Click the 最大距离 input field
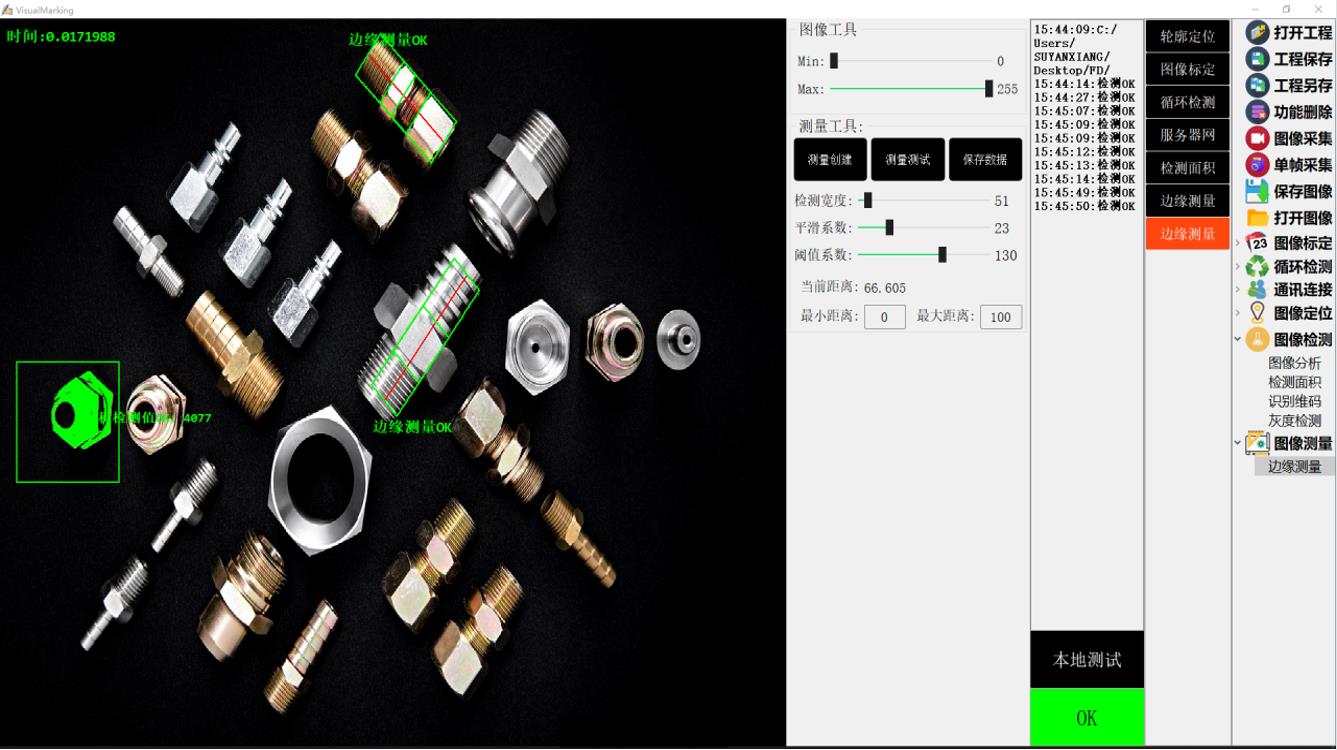This screenshot has height=750, width=1337. [1000, 317]
